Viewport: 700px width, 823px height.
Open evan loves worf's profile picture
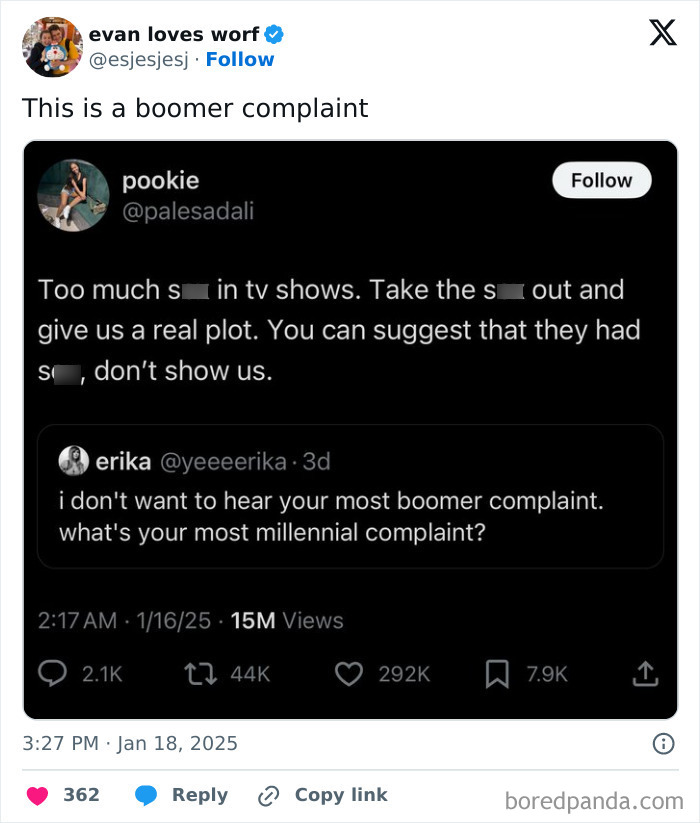pyautogui.click(x=51, y=47)
